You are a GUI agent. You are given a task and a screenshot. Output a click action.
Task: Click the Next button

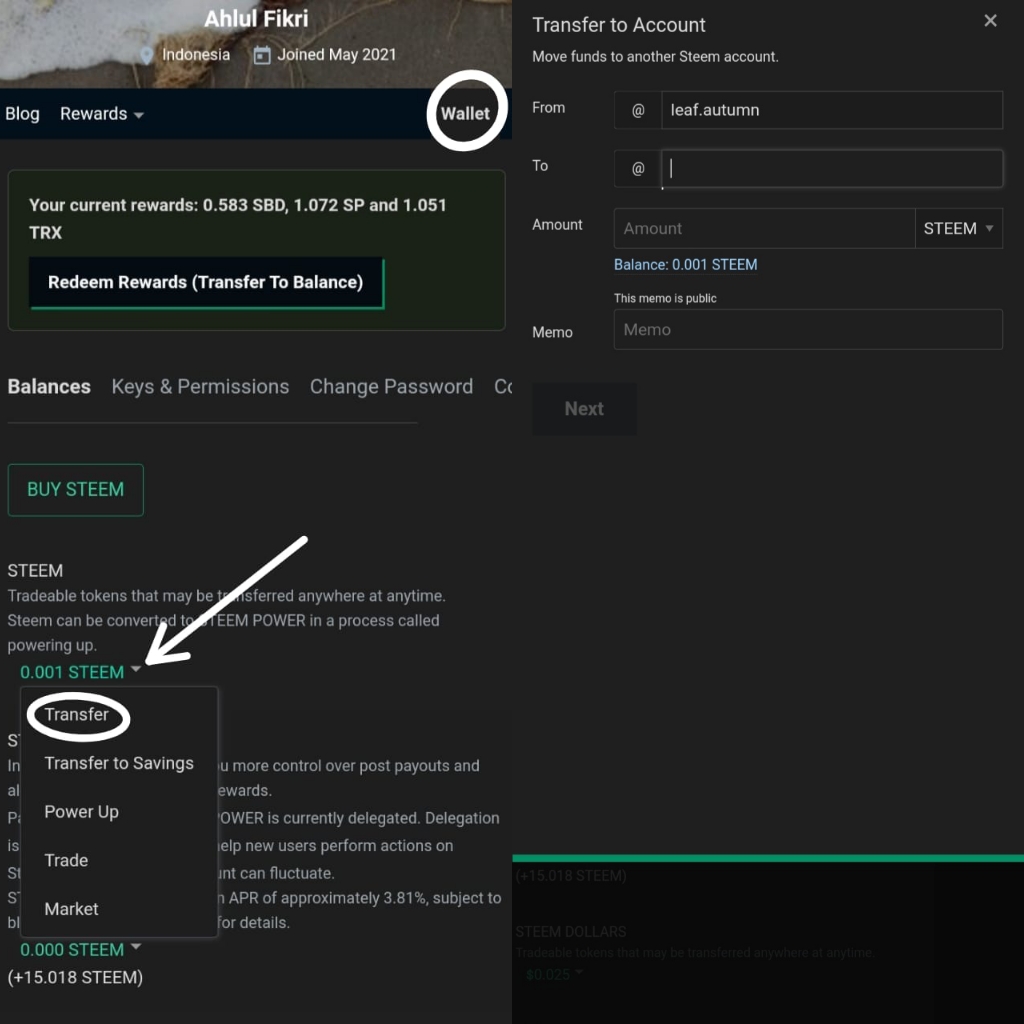(584, 409)
